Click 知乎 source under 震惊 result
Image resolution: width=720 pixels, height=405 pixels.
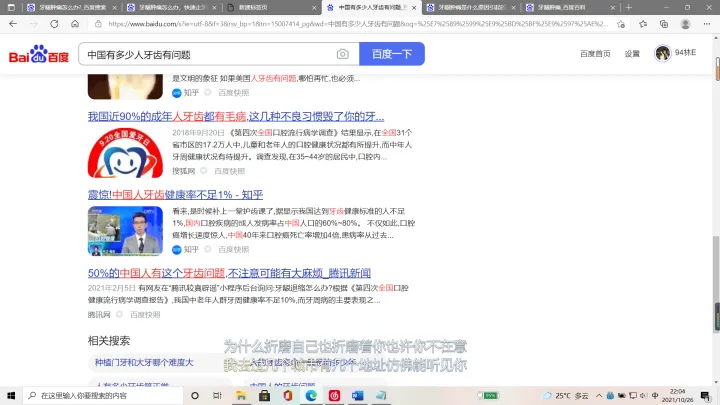pos(186,249)
